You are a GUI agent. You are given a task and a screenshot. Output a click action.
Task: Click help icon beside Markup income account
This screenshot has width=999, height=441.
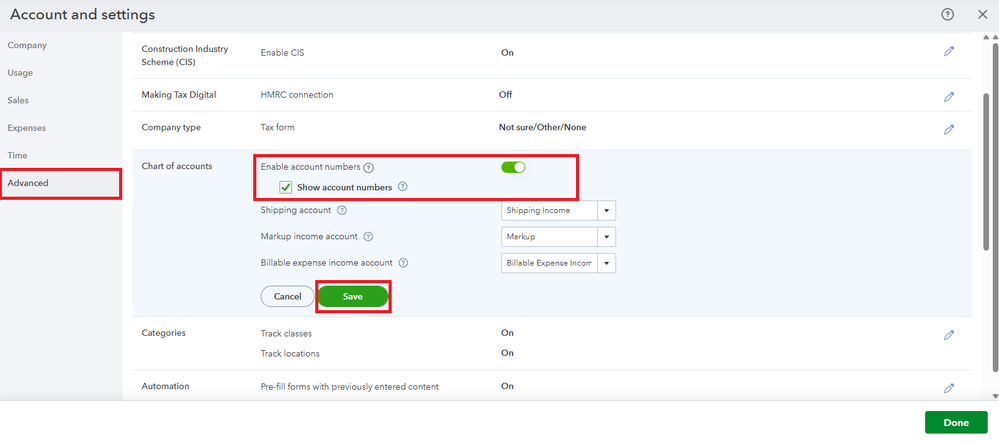(368, 237)
